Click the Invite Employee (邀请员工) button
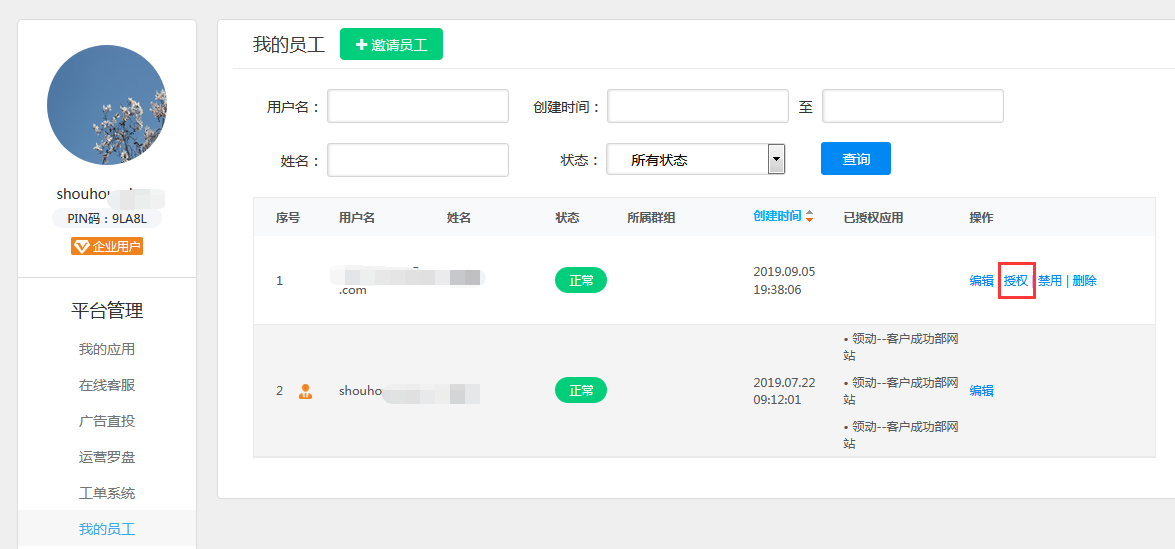The width and height of the screenshot is (1175, 549). coord(391,45)
